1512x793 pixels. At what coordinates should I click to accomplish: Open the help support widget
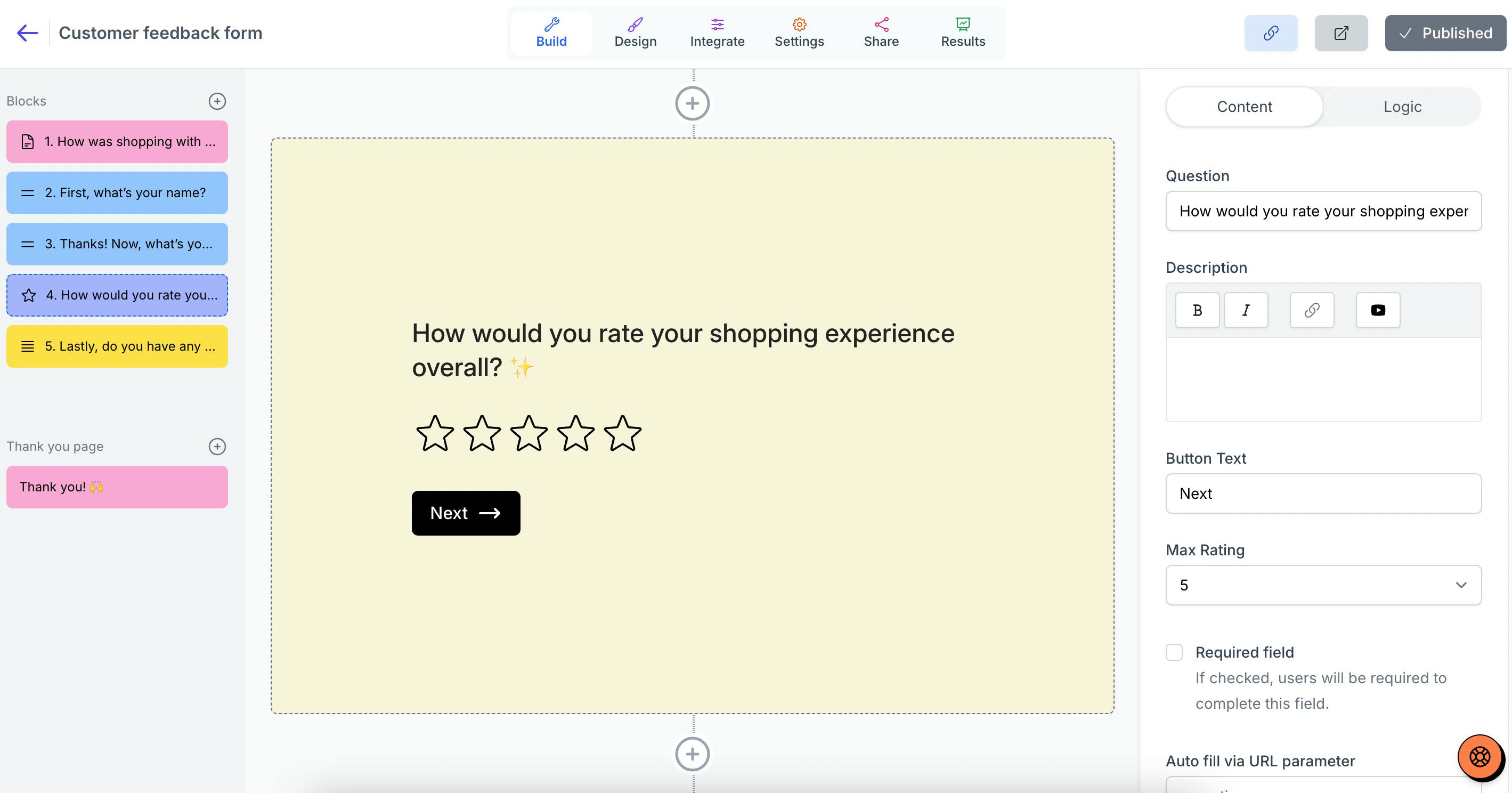(x=1480, y=757)
